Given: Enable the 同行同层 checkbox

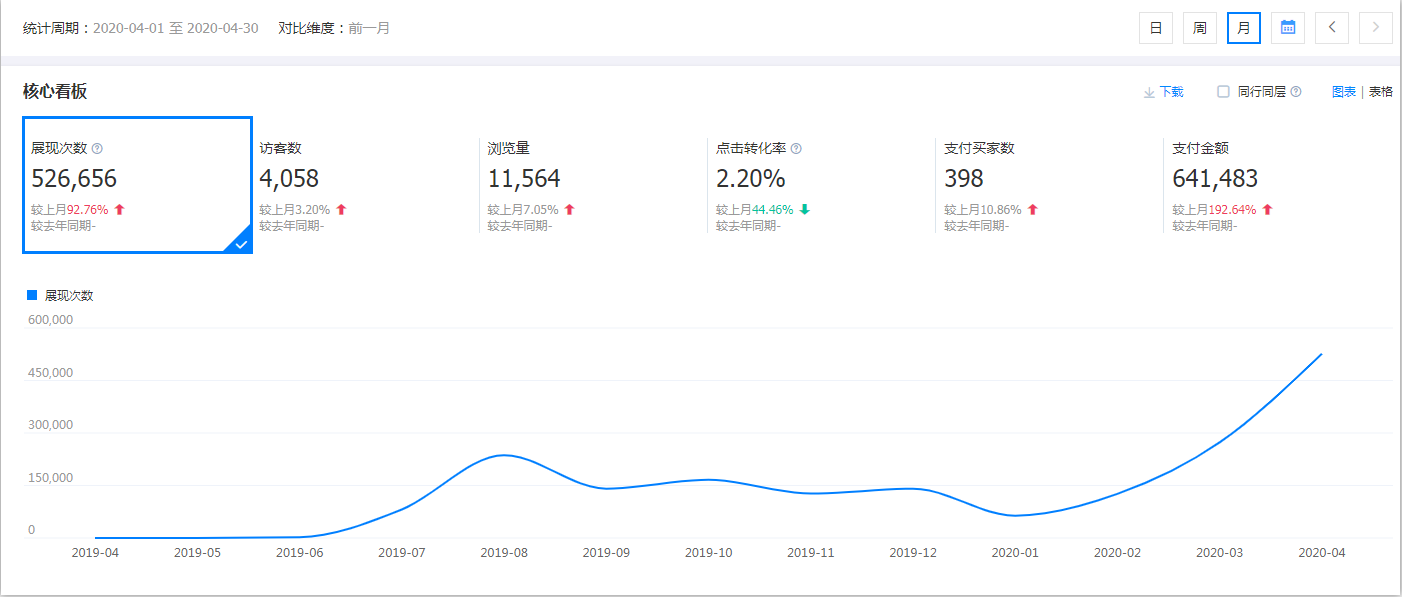Looking at the screenshot, I should pyautogui.click(x=1223, y=92).
